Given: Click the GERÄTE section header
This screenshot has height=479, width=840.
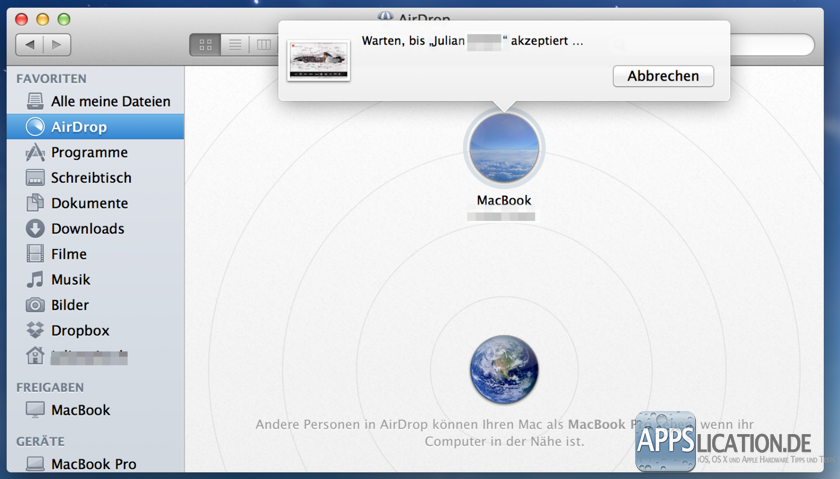Looking at the screenshot, I should (40, 441).
